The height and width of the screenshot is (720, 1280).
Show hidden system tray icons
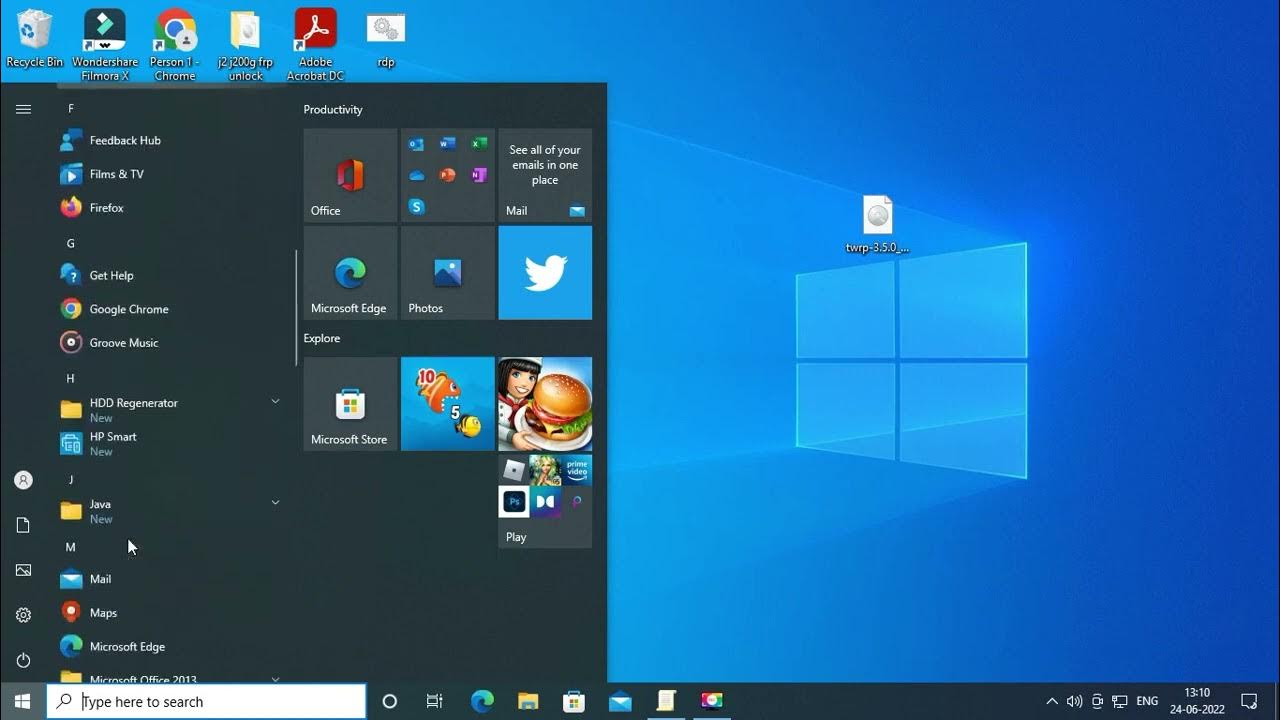[x=1052, y=701]
